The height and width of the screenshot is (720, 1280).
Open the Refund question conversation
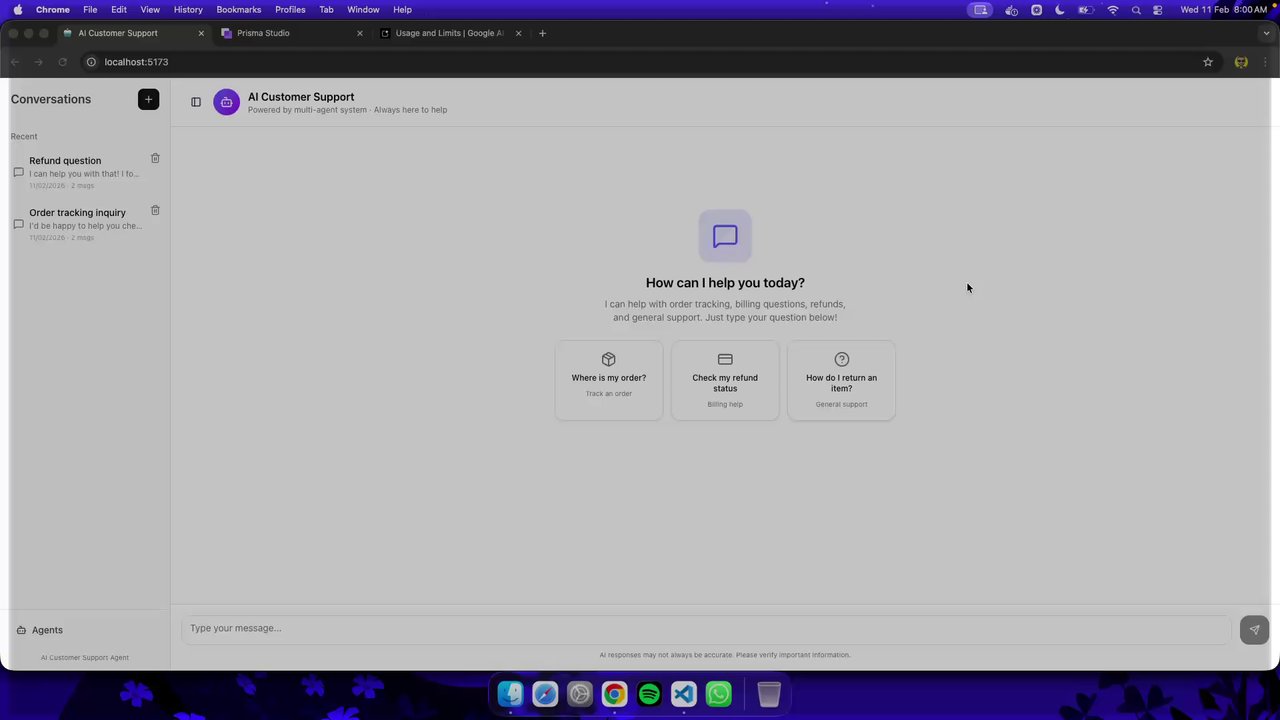pos(86,172)
